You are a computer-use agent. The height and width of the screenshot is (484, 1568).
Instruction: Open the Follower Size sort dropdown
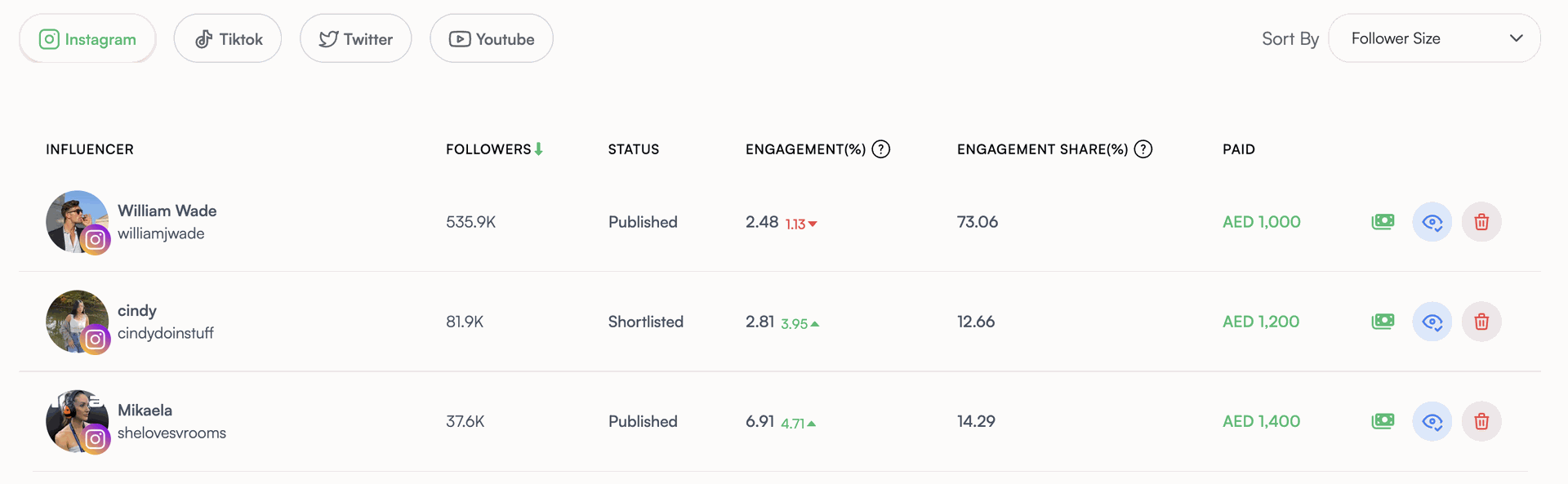click(x=1434, y=38)
